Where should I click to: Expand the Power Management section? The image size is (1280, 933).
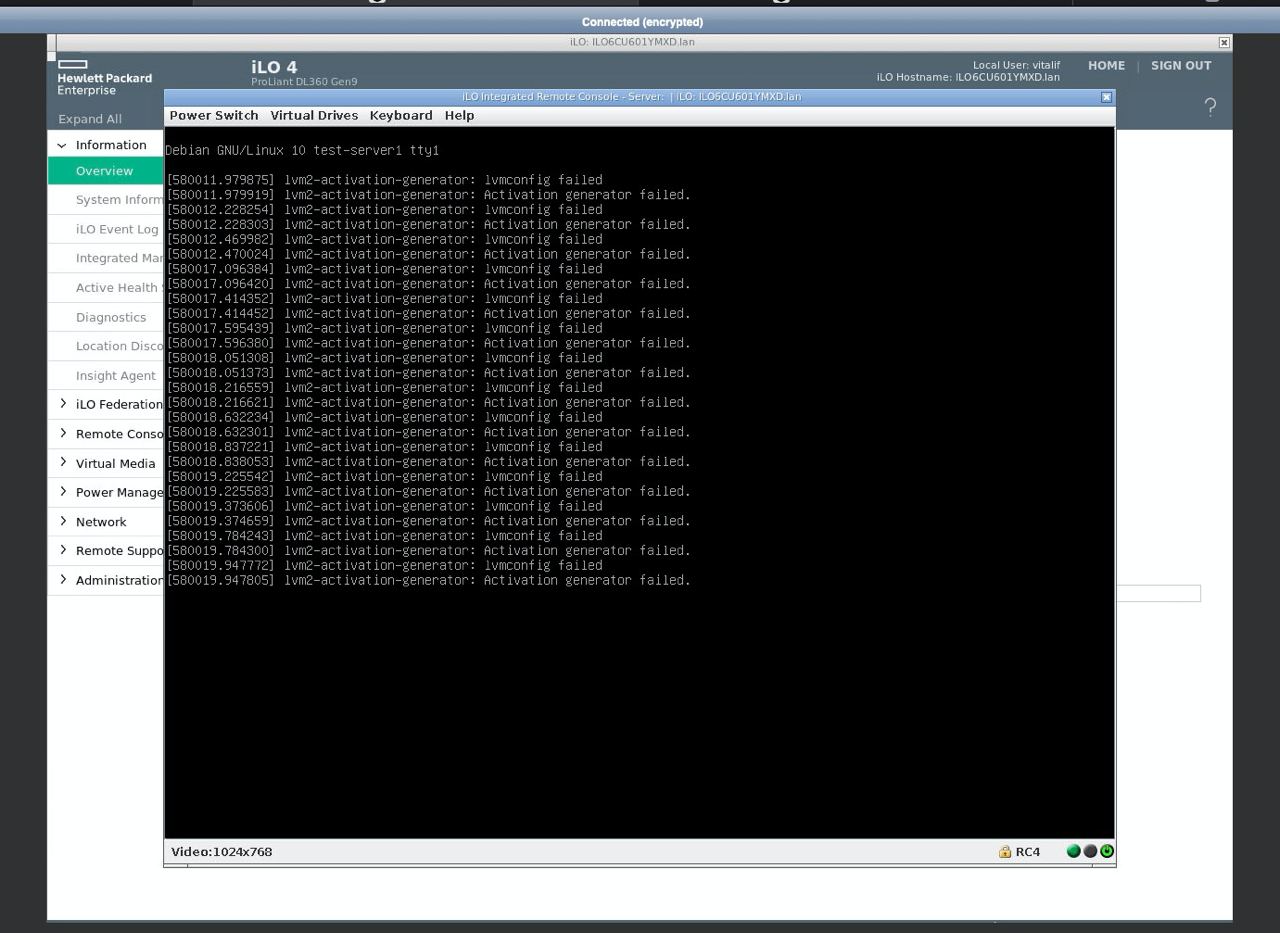[64, 492]
